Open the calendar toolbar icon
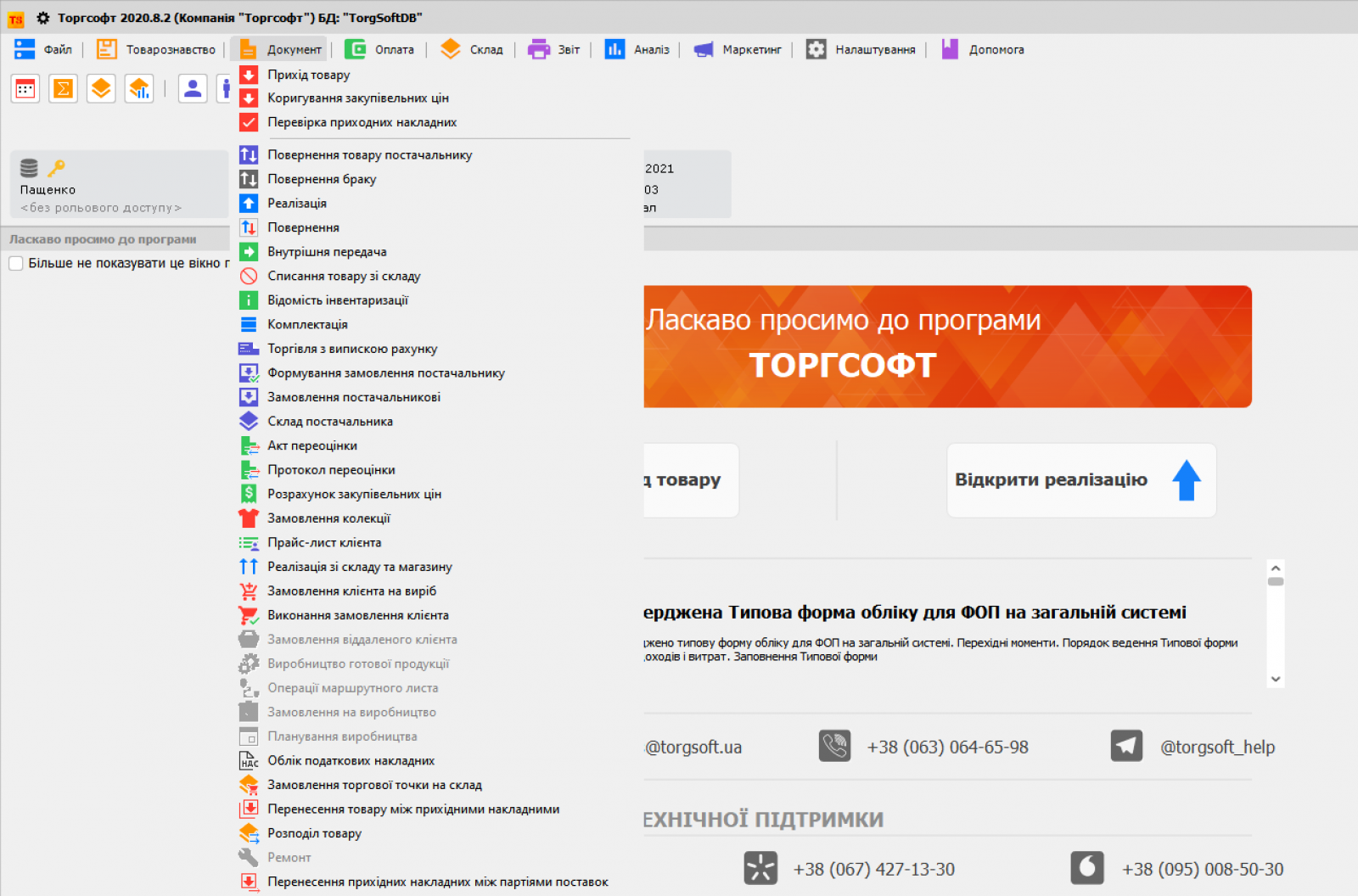The image size is (1358, 896). (25, 88)
